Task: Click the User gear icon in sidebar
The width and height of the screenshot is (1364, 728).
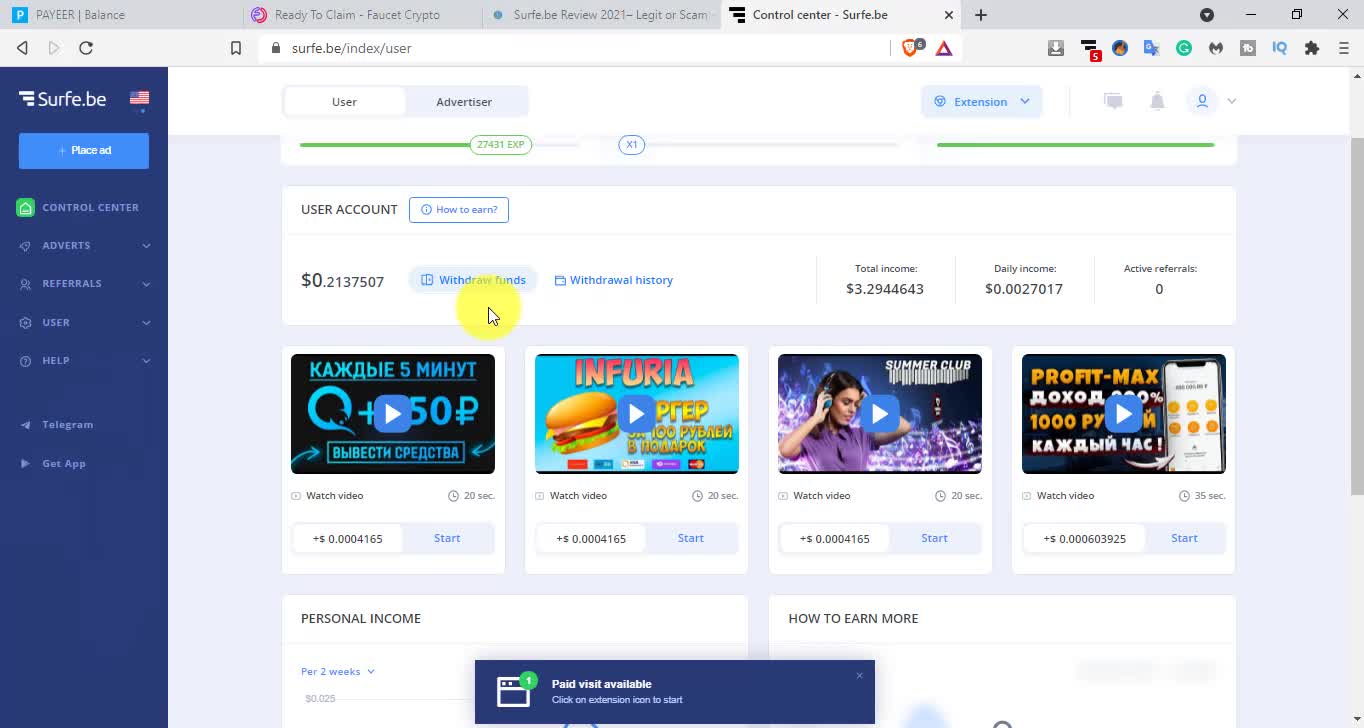Action: (25, 323)
